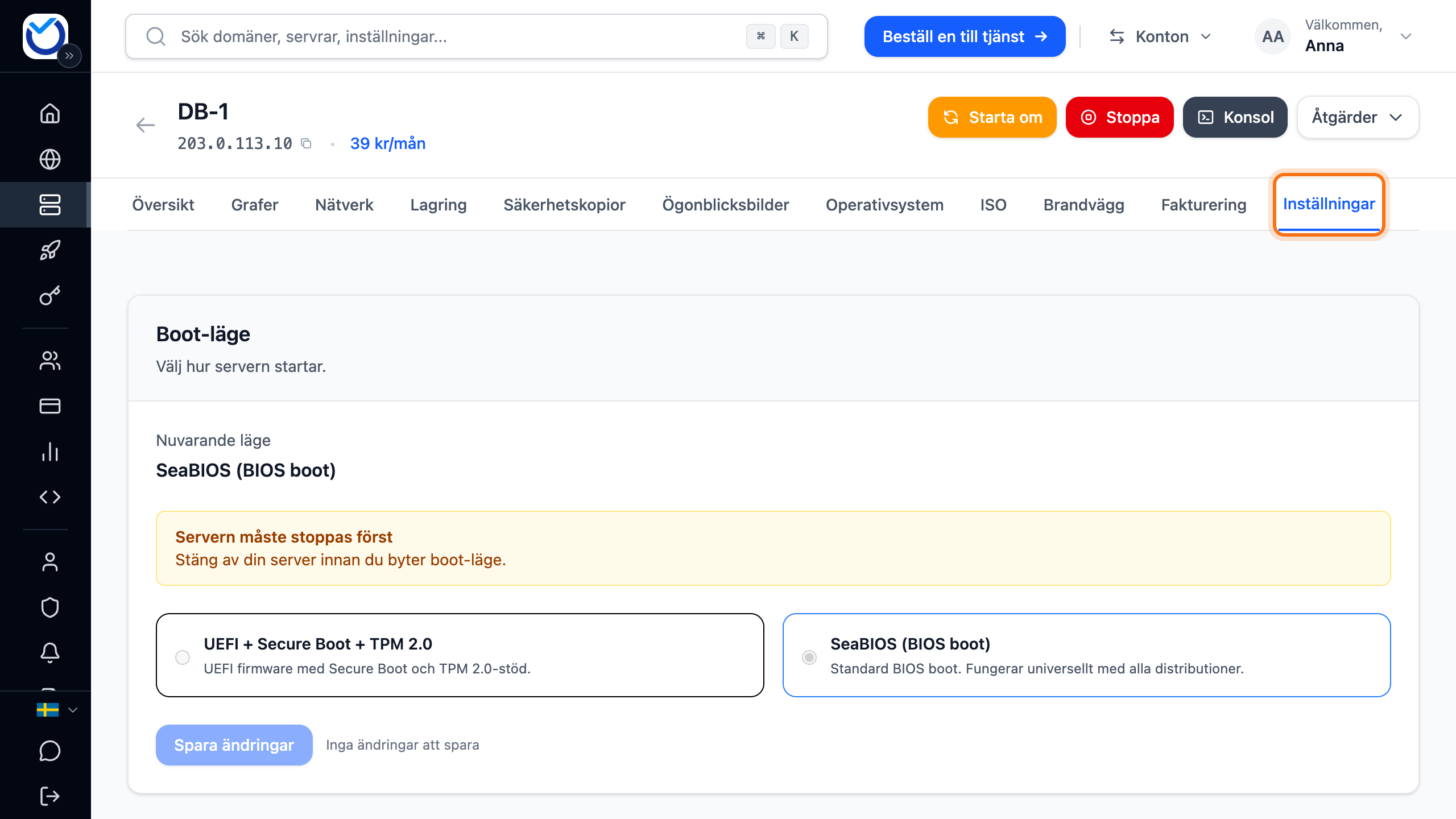Screen dimensions: 1456x819
Task: Open the Åtgärder dropdown menu
Action: point(1358,117)
